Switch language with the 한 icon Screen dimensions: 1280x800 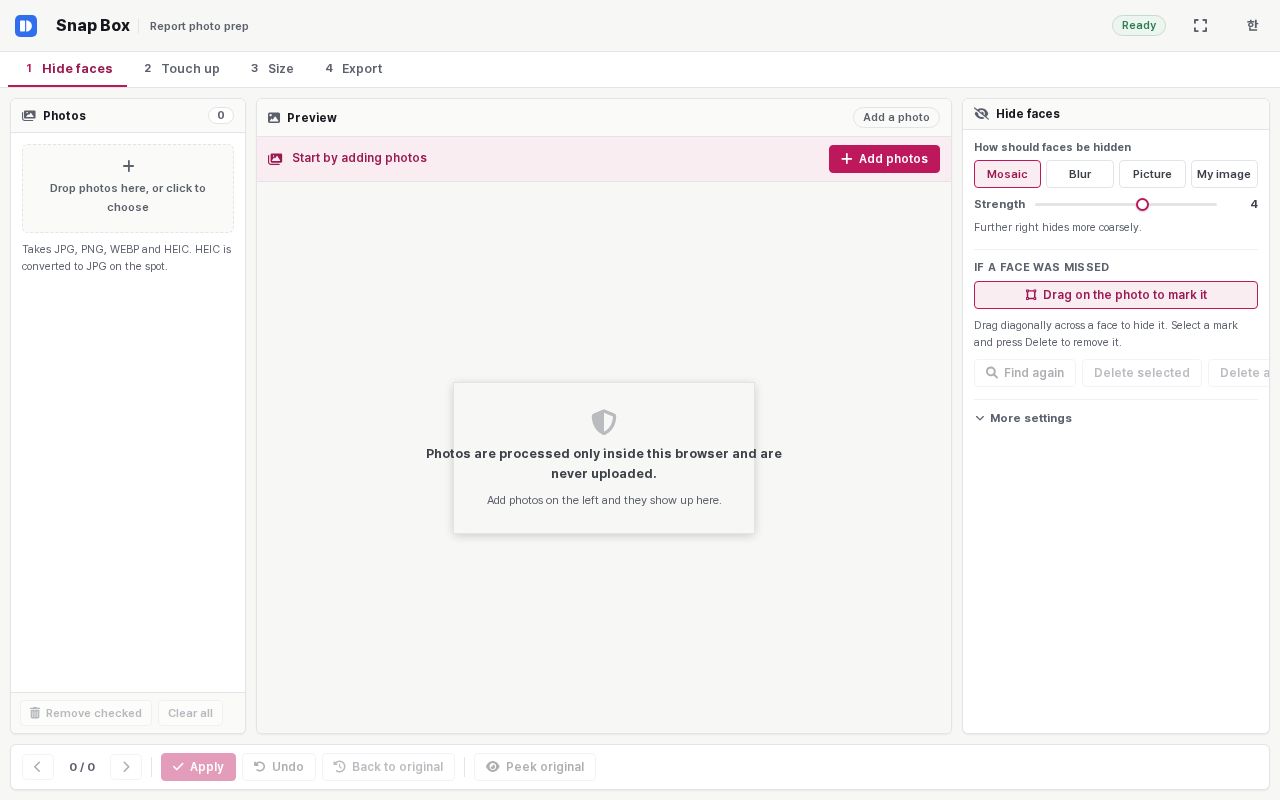pyautogui.click(x=1252, y=26)
